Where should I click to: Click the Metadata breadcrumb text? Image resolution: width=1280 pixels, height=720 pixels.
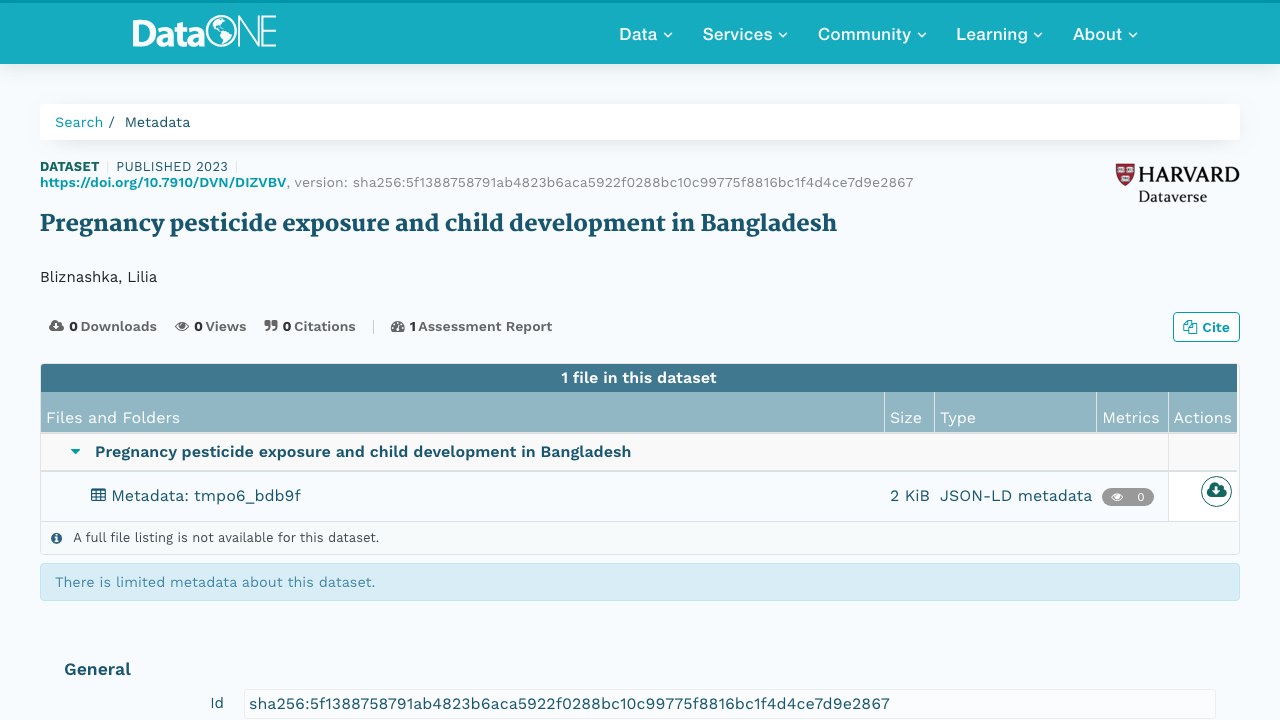[157, 122]
